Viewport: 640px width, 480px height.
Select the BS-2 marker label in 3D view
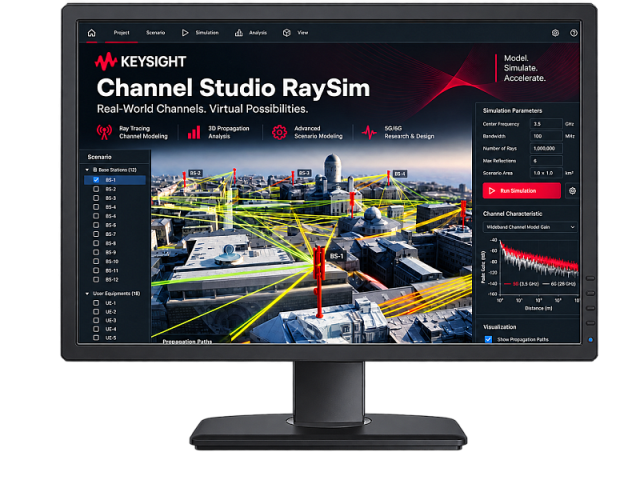(195, 173)
